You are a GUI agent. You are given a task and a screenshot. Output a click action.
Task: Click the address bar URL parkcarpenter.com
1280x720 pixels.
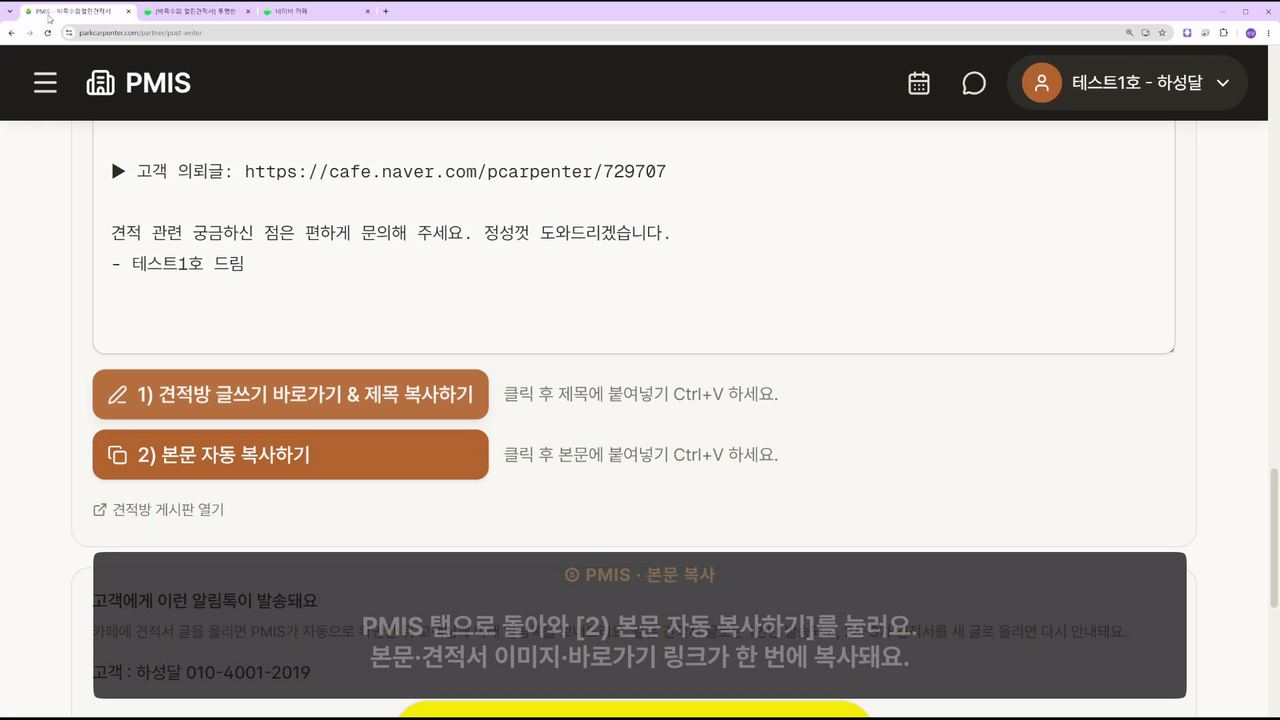[140, 33]
